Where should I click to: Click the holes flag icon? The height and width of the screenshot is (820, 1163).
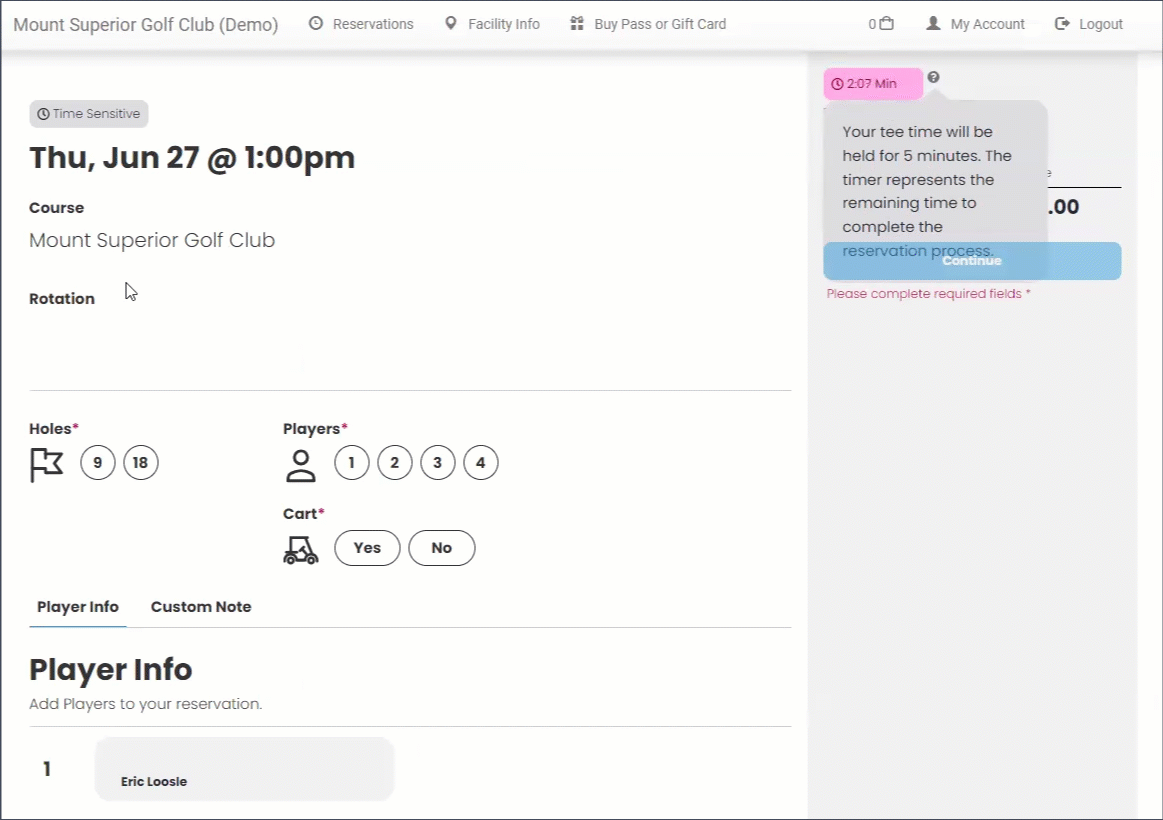click(x=46, y=464)
